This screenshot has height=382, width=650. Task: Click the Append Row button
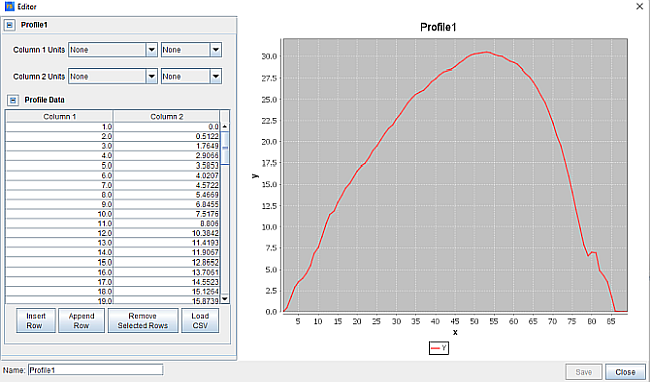tap(81, 320)
